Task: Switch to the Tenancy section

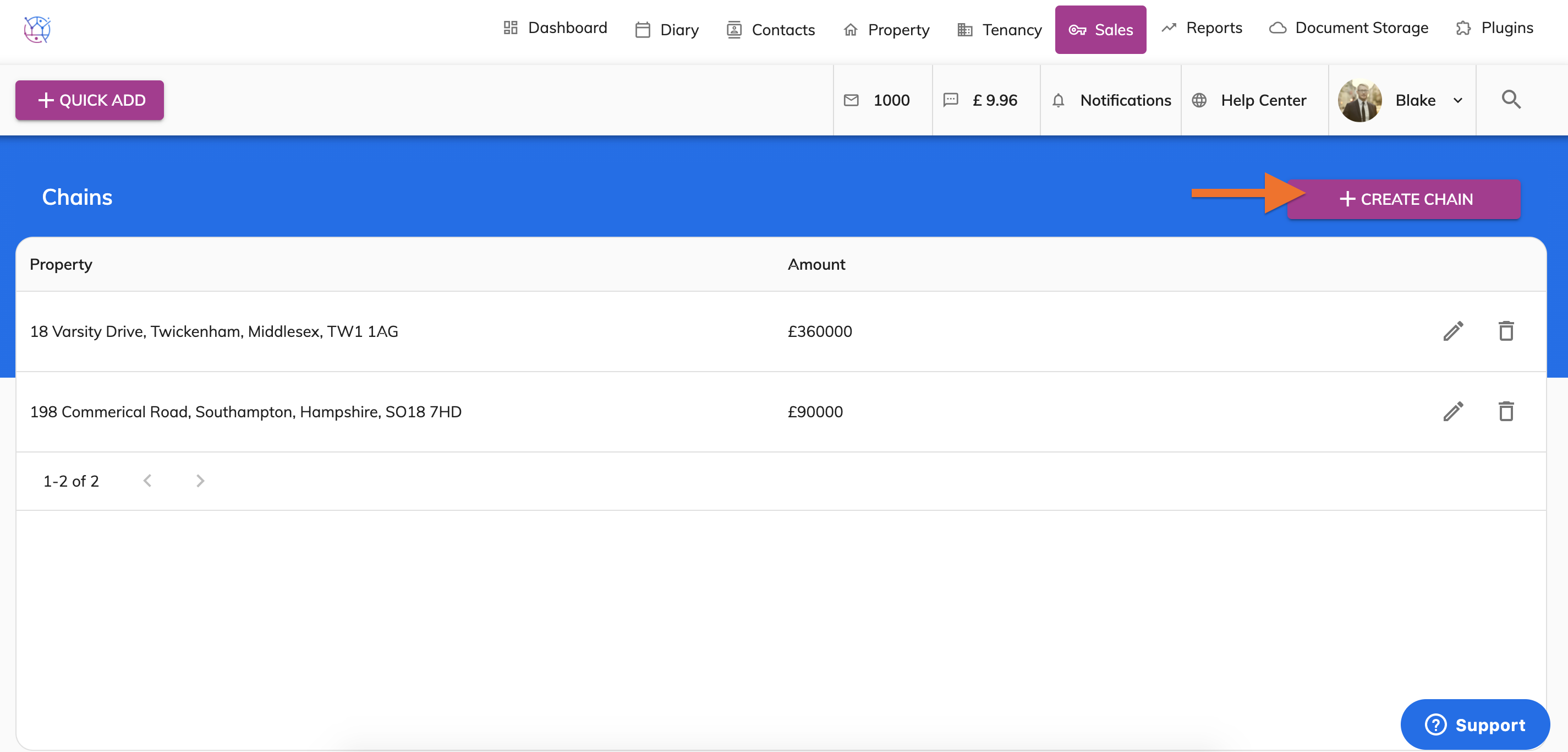Action: coord(1000,30)
